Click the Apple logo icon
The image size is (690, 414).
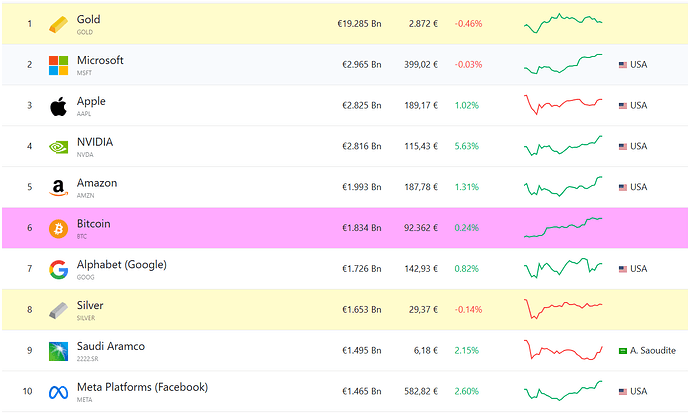click(x=58, y=106)
